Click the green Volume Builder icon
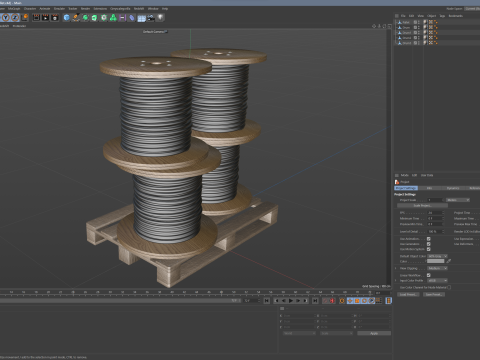480x360 pixels. [x=113, y=17]
